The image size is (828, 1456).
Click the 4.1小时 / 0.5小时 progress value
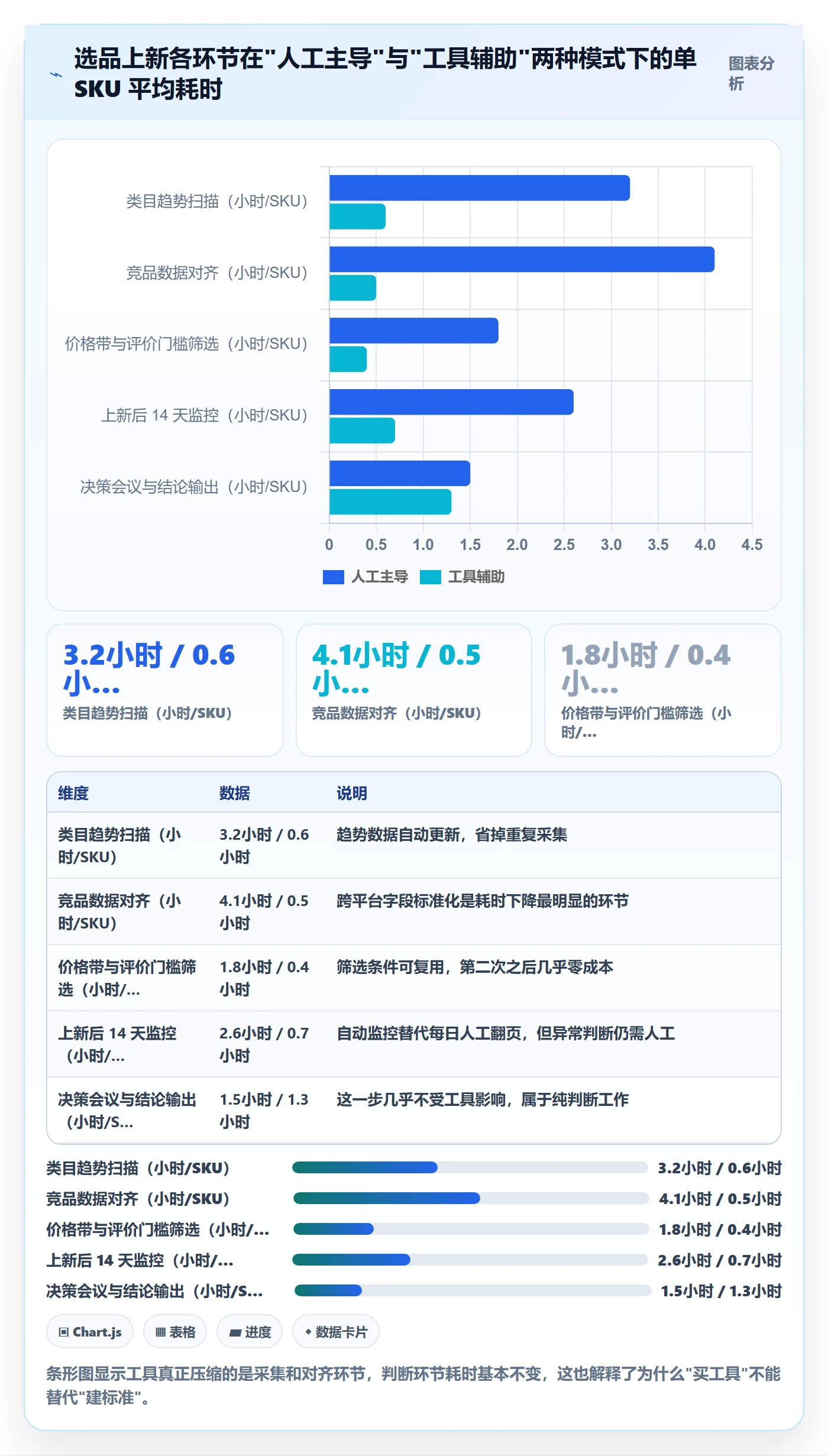[720, 1199]
